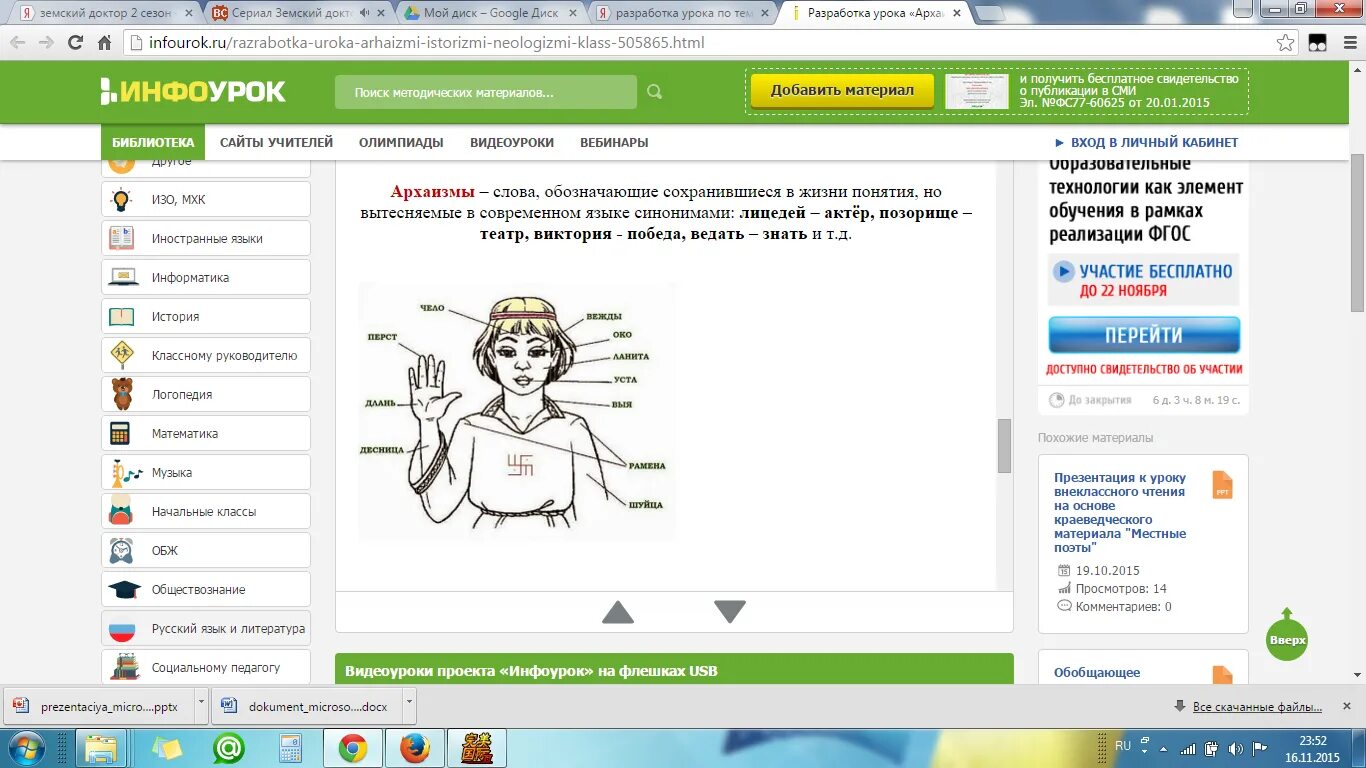Open the БИБЛИОТЕКА menu item
The height and width of the screenshot is (768, 1366).
153,142
